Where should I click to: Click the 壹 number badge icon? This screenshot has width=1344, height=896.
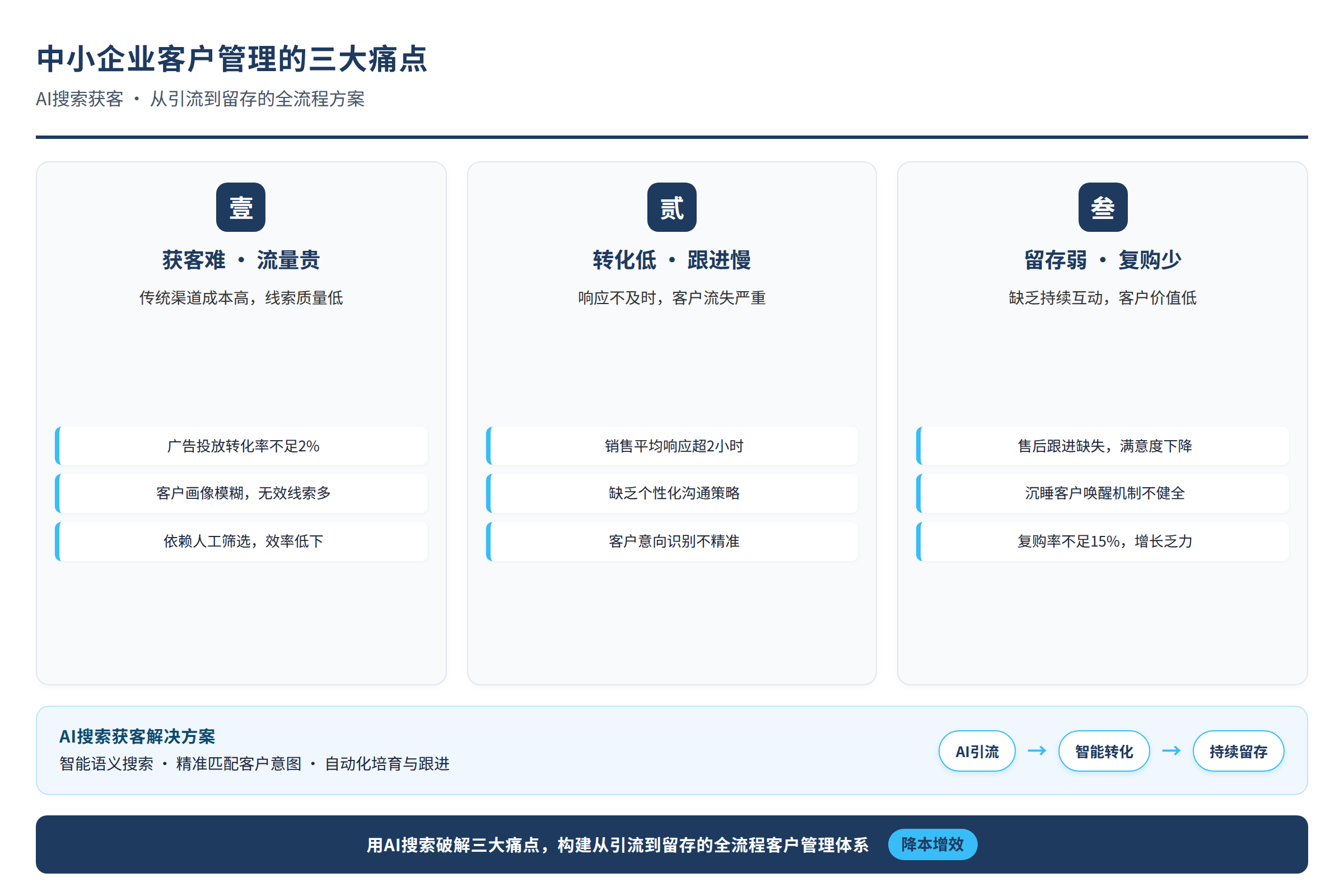tap(241, 207)
